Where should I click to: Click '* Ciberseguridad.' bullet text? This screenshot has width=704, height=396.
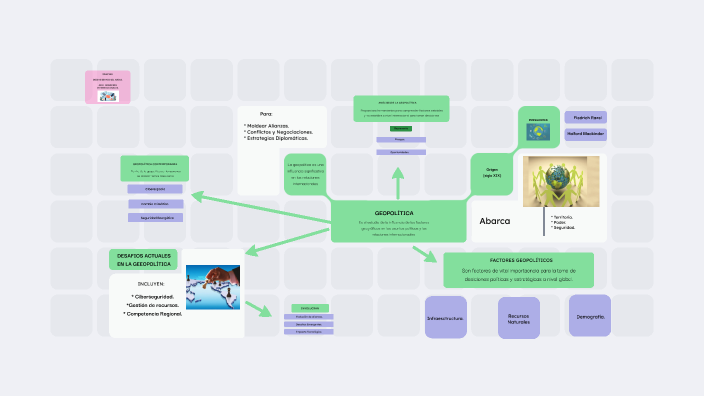tap(153, 297)
